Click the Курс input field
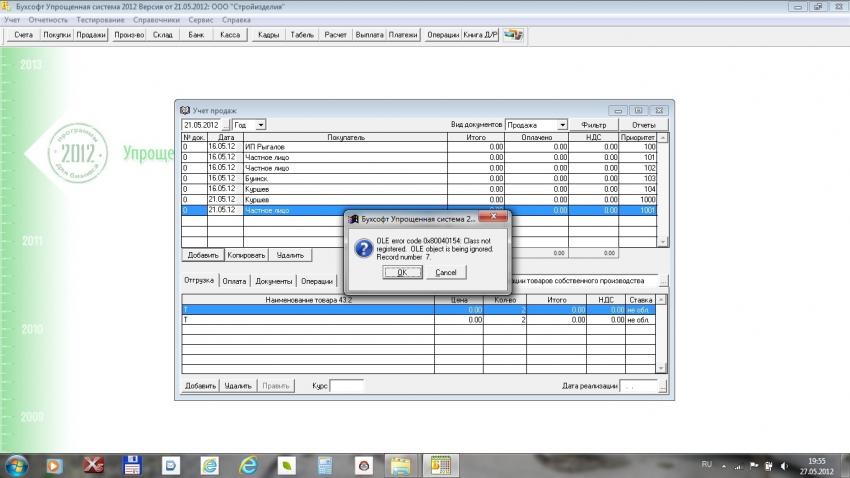 (347, 385)
